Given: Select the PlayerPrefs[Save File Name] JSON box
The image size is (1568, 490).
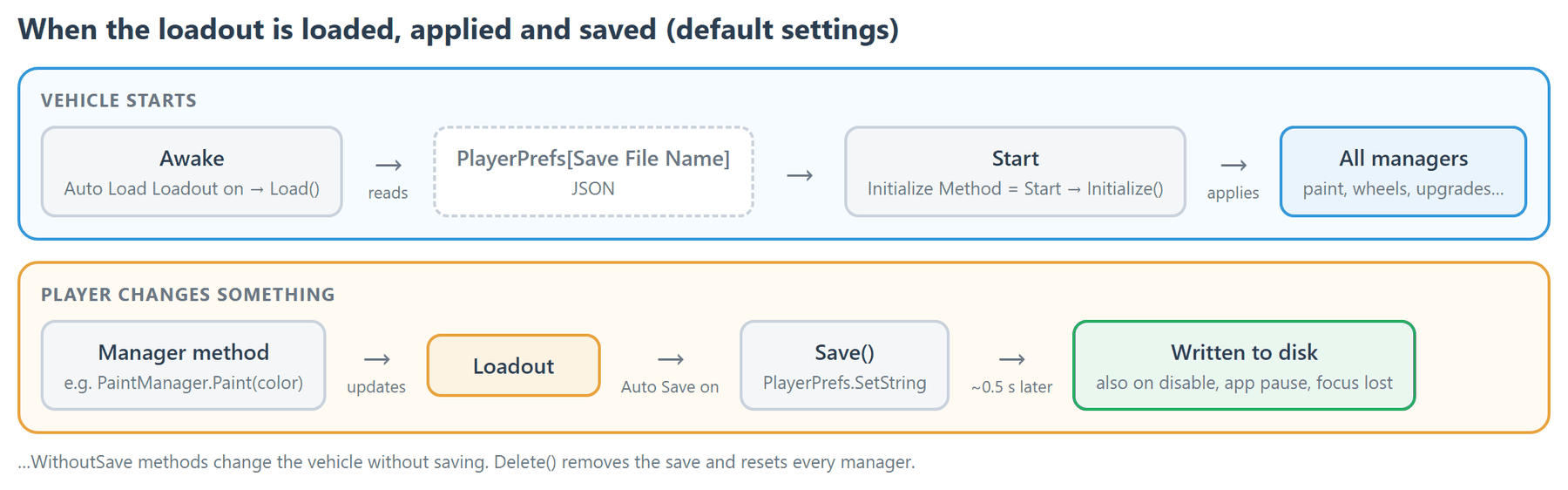Looking at the screenshot, I should tap(593, 172).
